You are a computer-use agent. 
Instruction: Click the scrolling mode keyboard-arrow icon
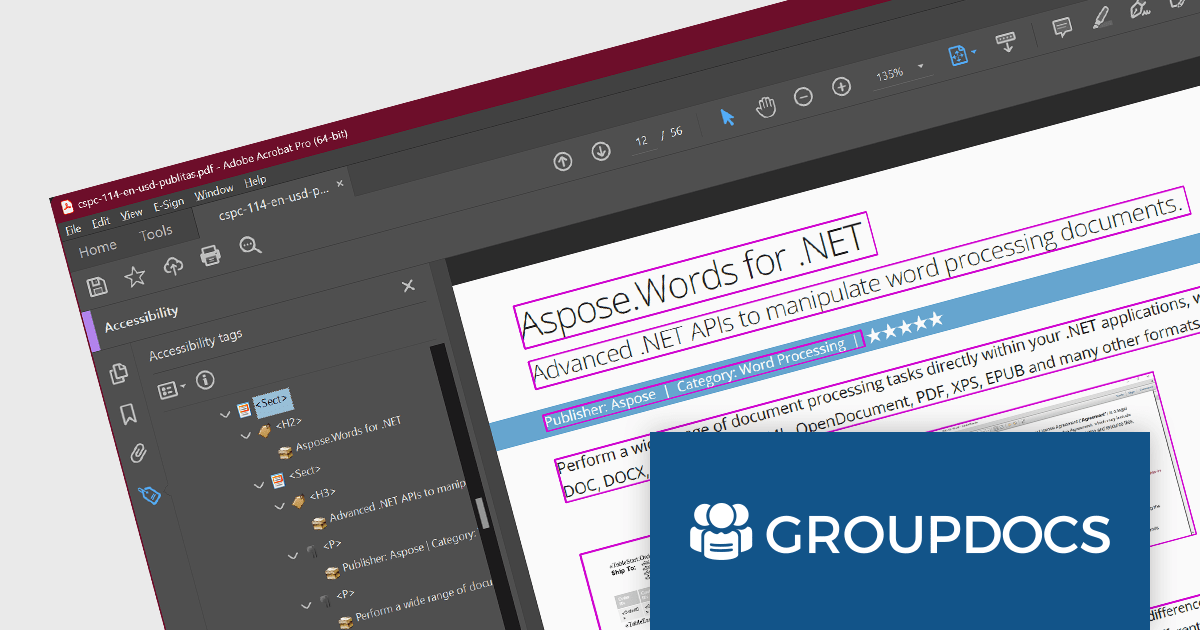click(x=1006, y=43)
